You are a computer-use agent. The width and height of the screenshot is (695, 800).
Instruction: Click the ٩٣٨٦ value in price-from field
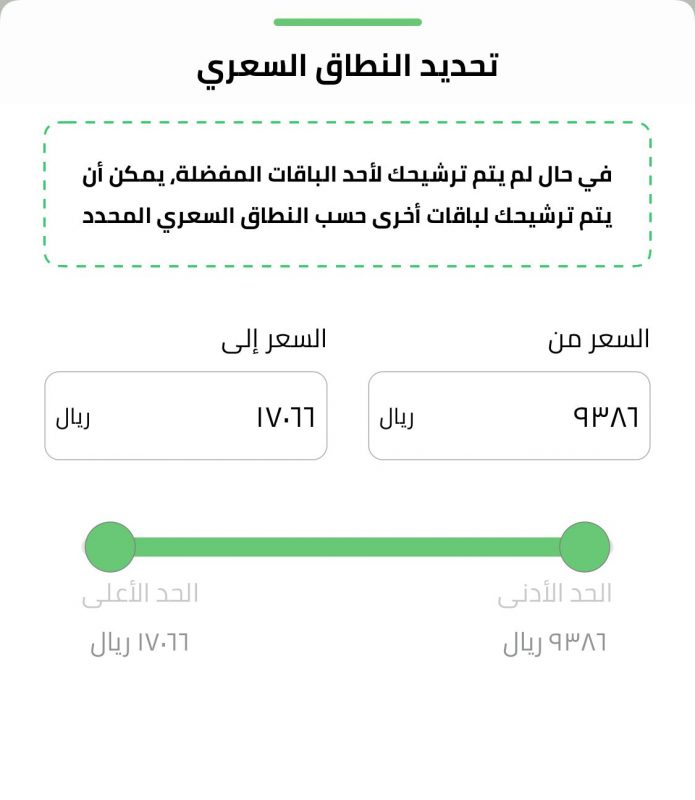606,417
